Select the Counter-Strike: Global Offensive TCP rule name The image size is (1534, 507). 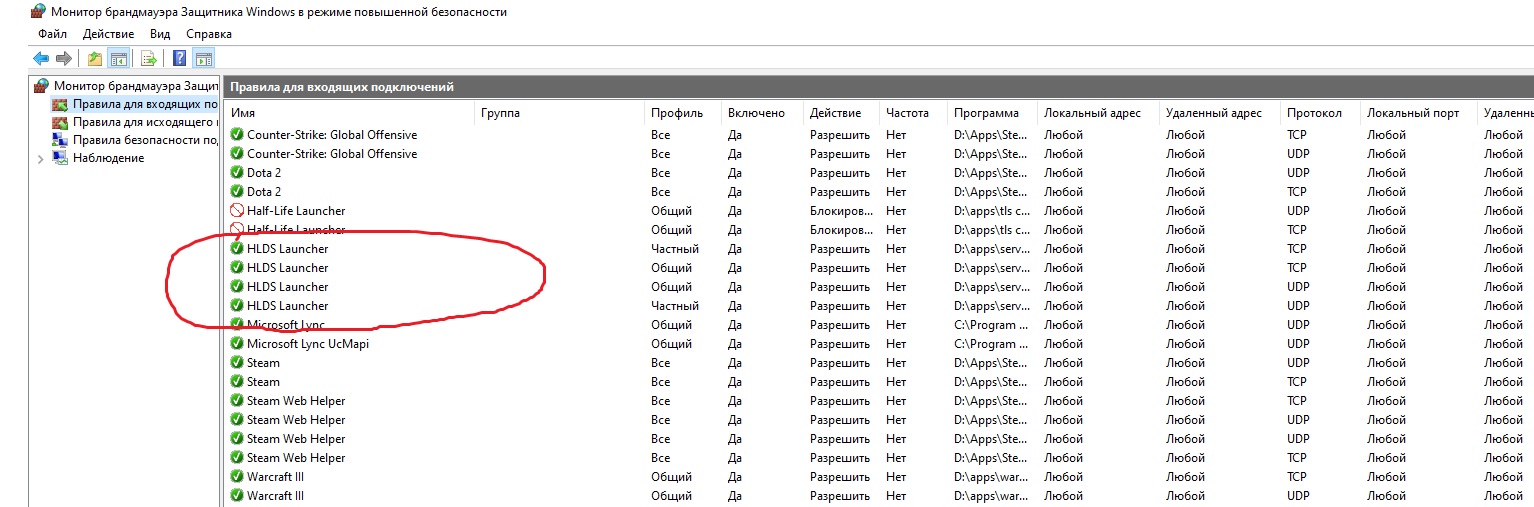pos(332,135)
